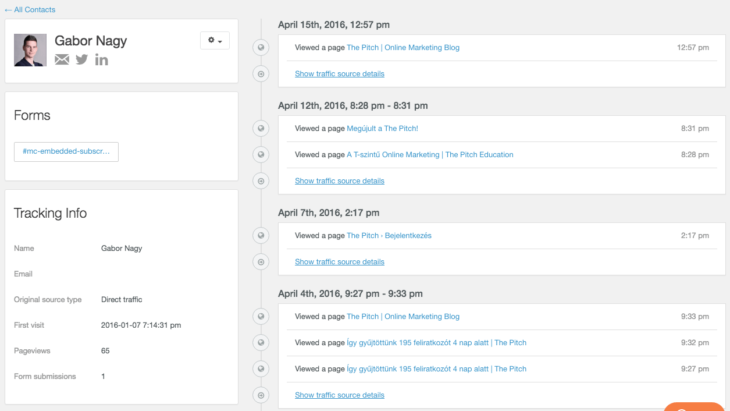Screen dimensions: 730x411
Task: Show traffic source details for April 7th
Action: 339,262
